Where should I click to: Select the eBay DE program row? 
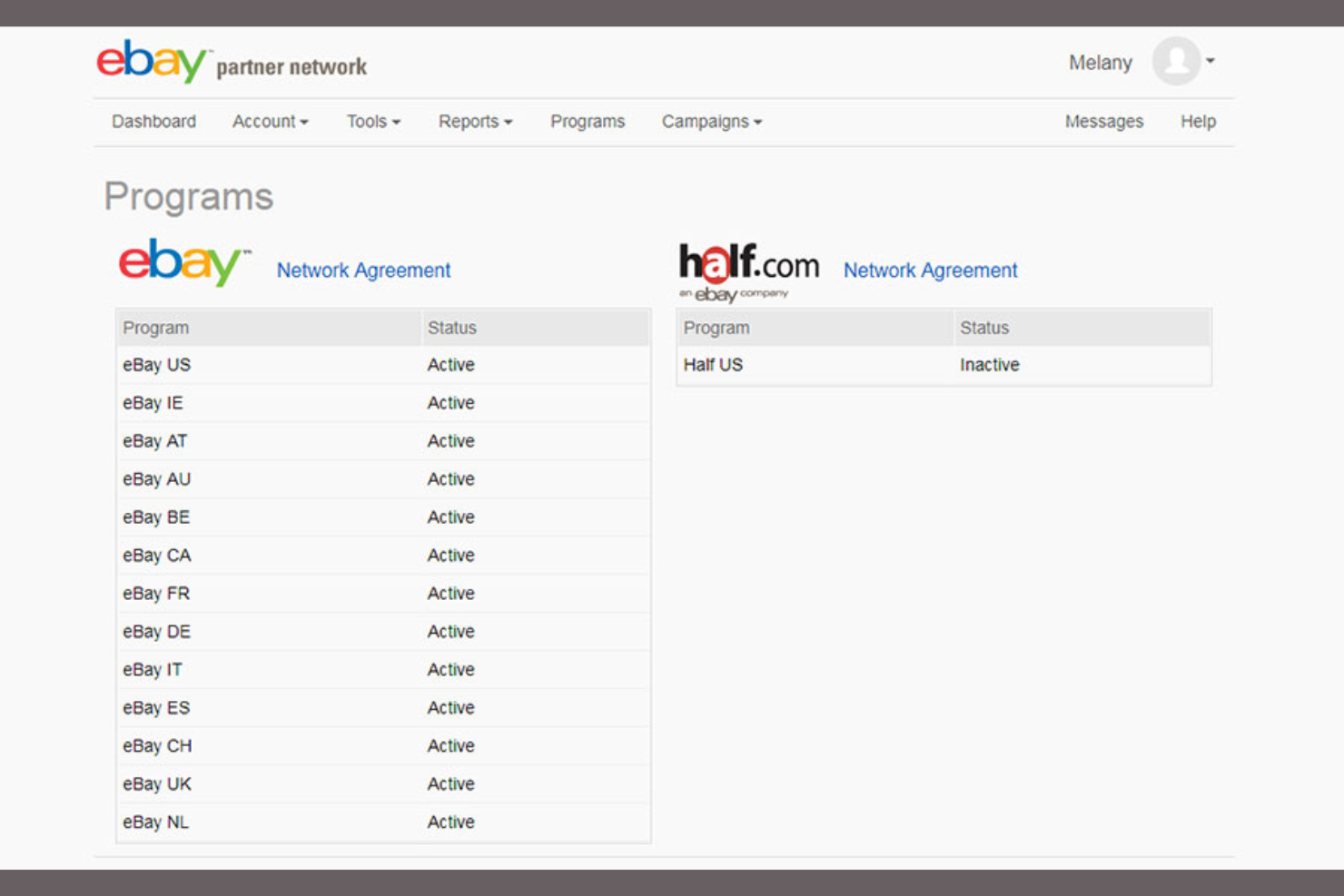[383, 632]
